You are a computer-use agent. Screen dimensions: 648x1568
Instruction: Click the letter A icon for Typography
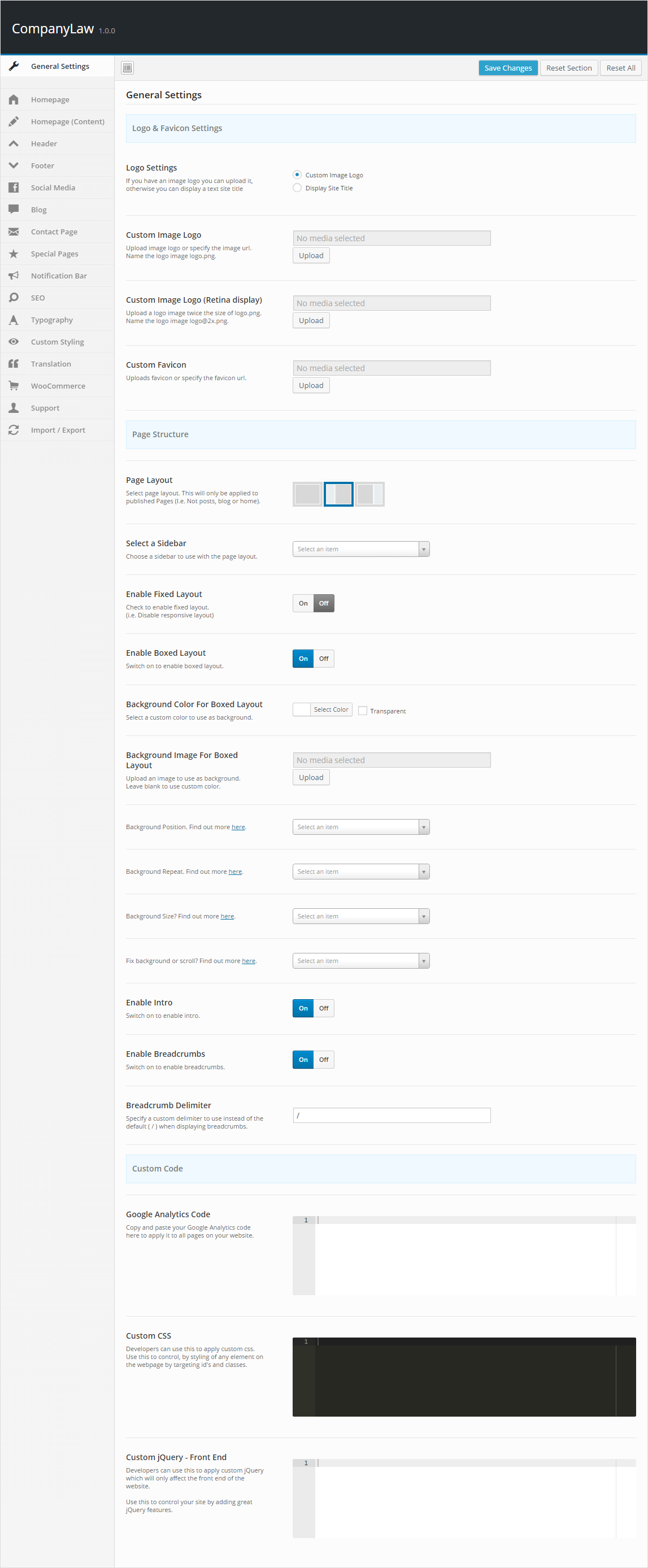14,320
